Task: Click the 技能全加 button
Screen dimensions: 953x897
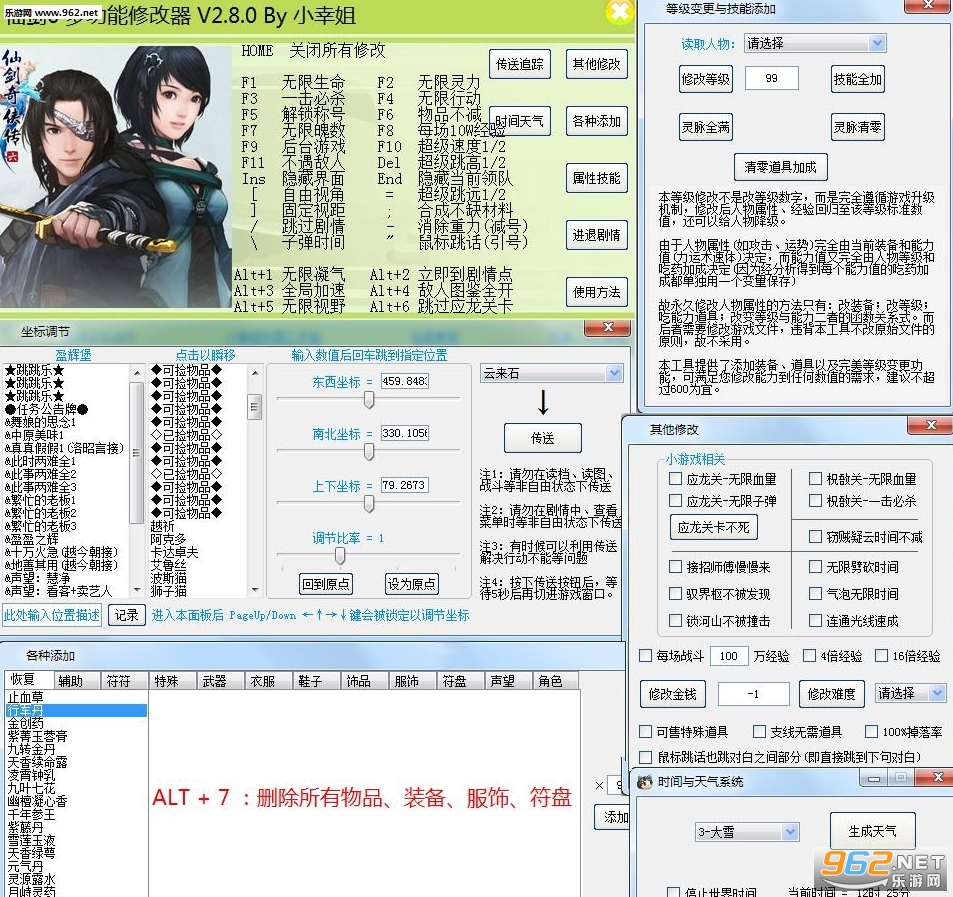Action: [x=858, y=79]
